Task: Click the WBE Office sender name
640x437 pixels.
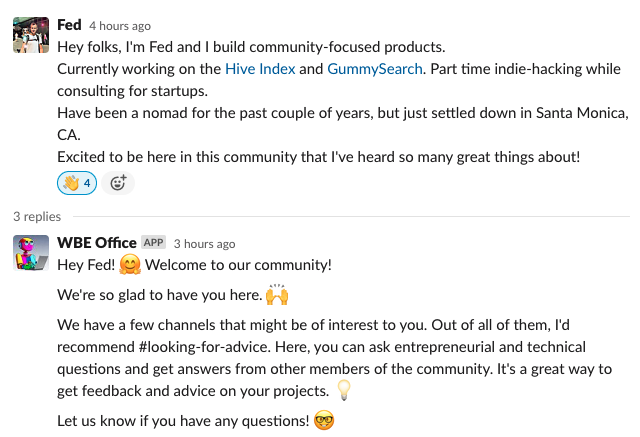Action: [96, 243]
